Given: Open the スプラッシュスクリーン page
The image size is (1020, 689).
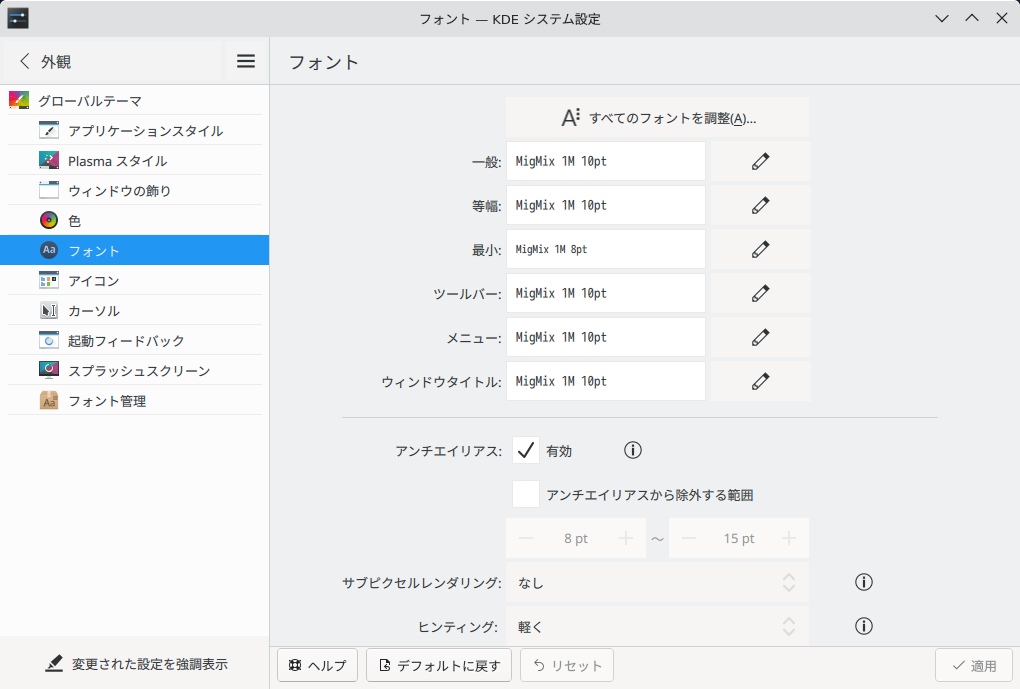Looking at the screenshot, I should tap(135, 370).
